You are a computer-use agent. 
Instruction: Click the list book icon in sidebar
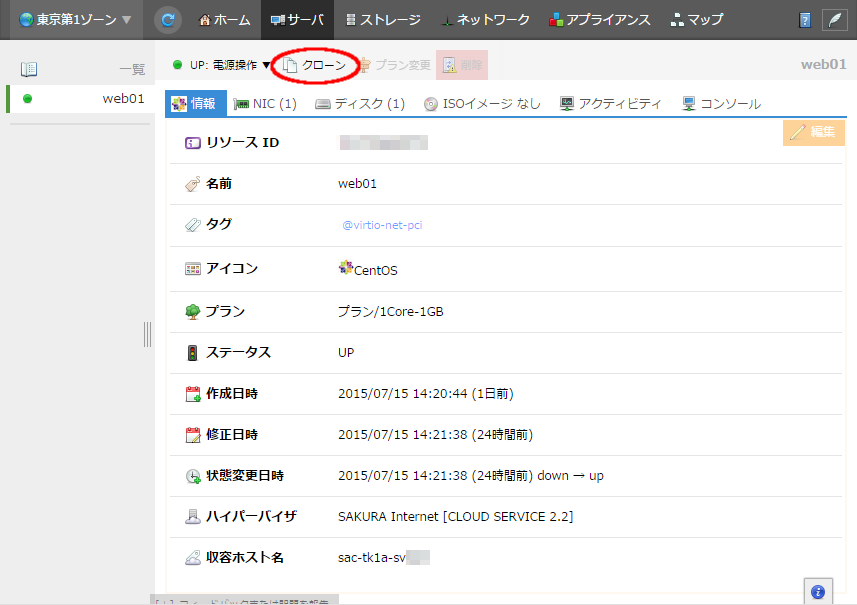click(29, 69)
